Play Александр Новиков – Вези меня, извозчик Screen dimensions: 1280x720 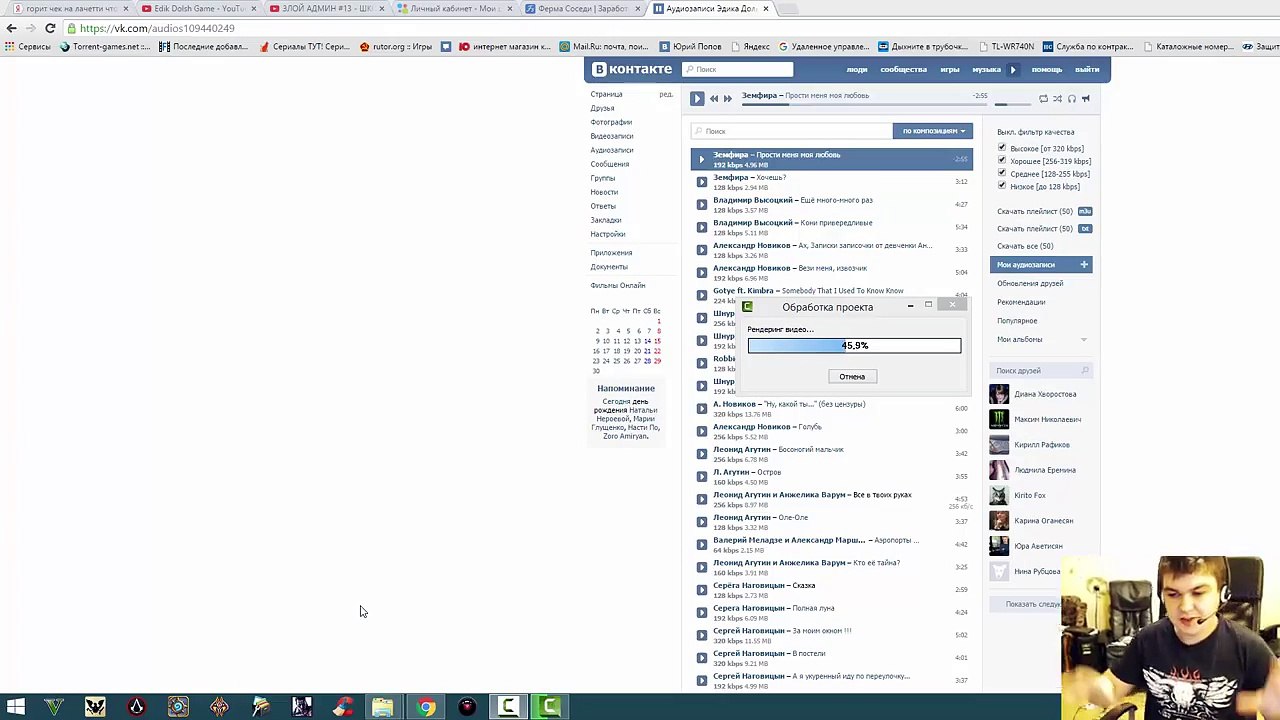701,272
